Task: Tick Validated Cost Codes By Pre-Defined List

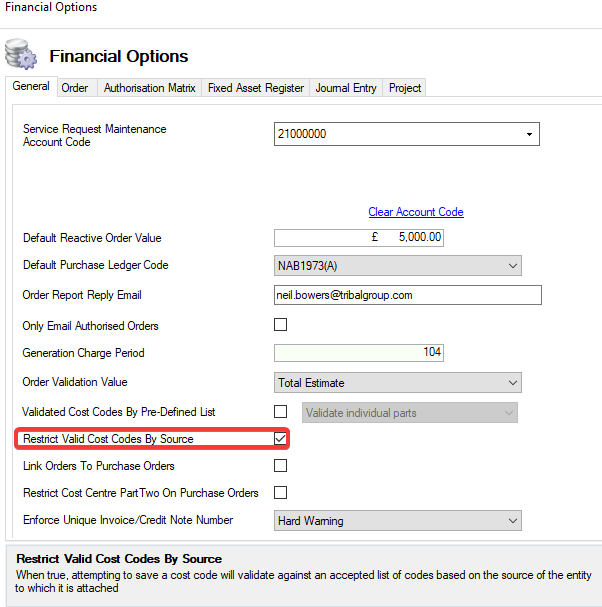Action: click(x=281, y=411)
